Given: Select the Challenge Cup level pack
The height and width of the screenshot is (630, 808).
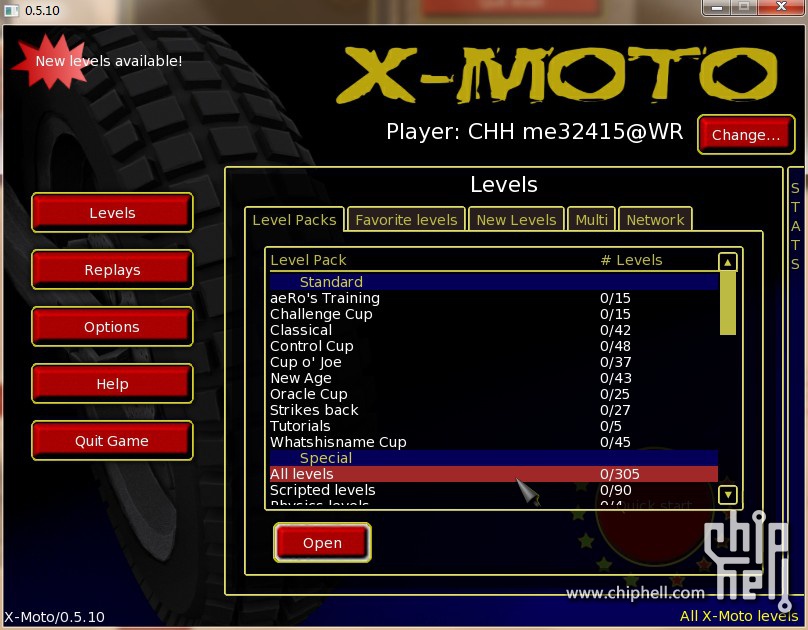Looking at the screenshot, I should click(x=494, y=314).
